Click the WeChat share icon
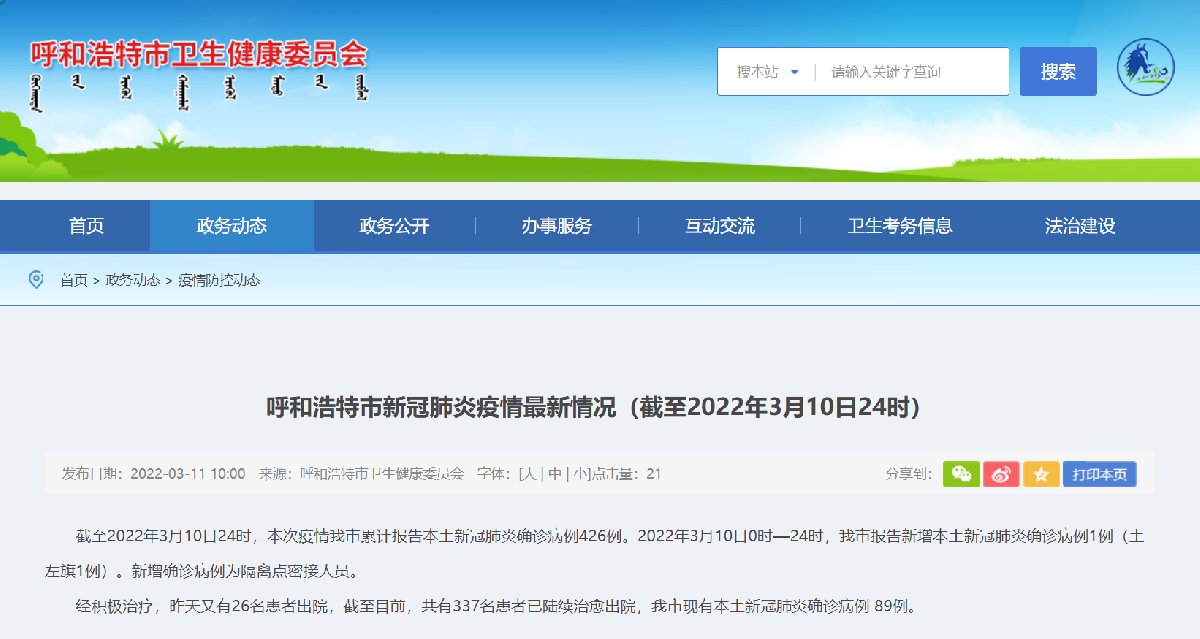1200x639 pixels. click(961, 474)
